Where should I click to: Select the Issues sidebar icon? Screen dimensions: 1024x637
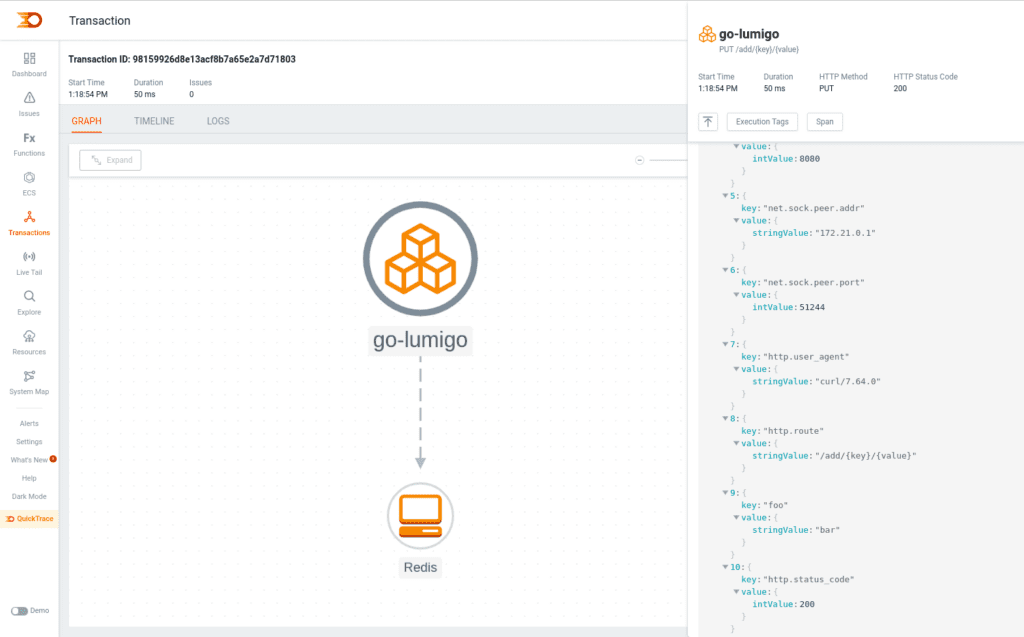29,103
